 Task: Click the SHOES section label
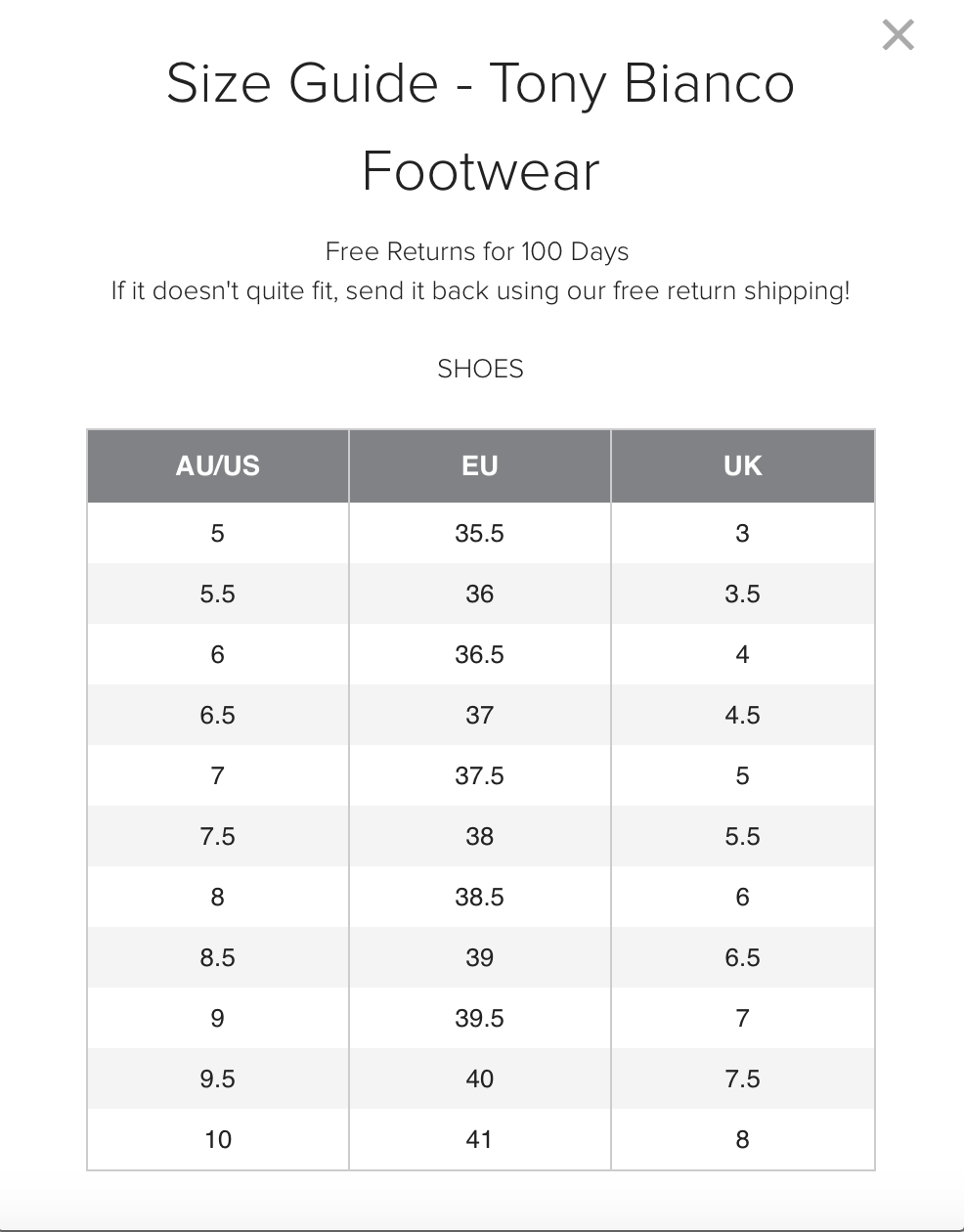point(480,369)
